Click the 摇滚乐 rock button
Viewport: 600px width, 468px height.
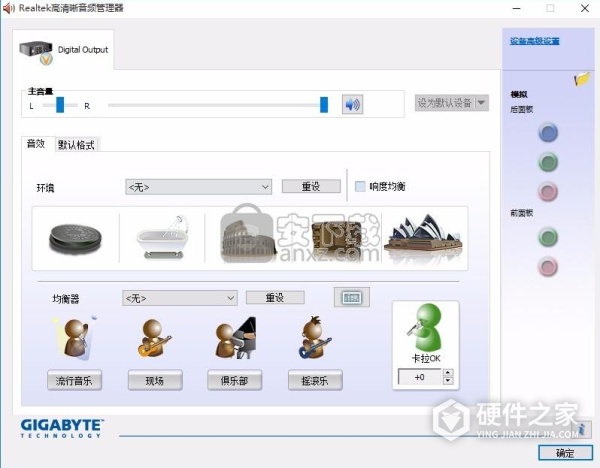point(315,380)
